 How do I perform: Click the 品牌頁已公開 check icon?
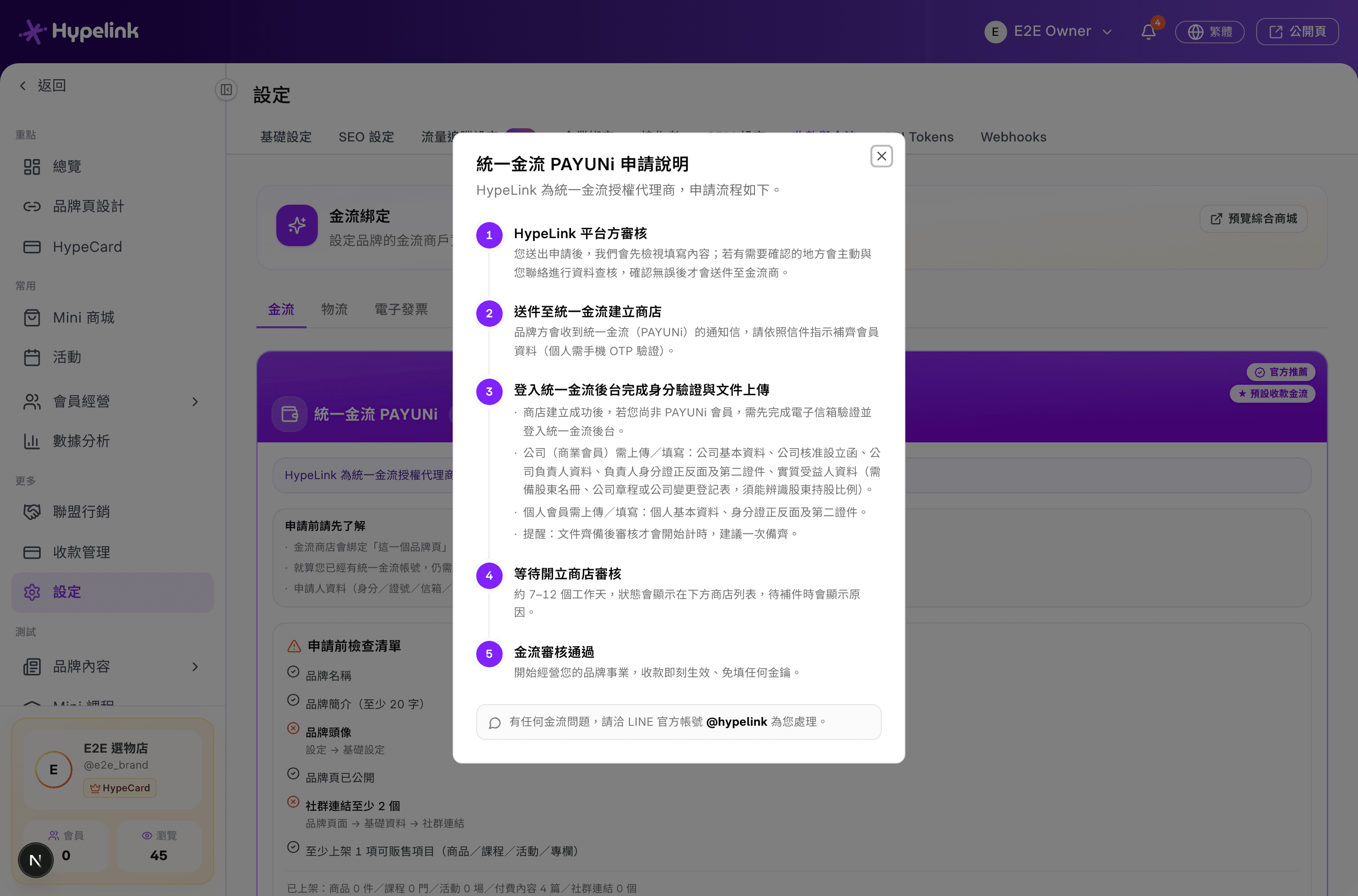coord(293,773)
